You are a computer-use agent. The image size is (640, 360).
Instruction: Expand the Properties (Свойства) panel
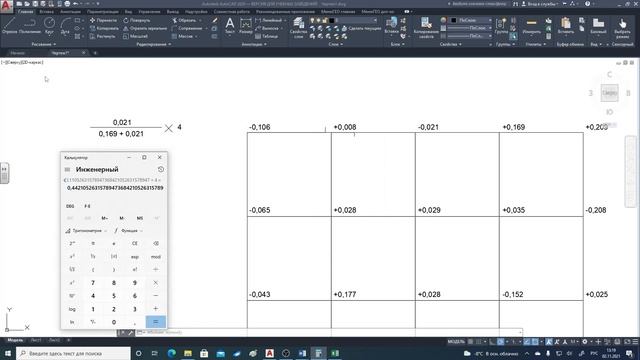(451, 44)
